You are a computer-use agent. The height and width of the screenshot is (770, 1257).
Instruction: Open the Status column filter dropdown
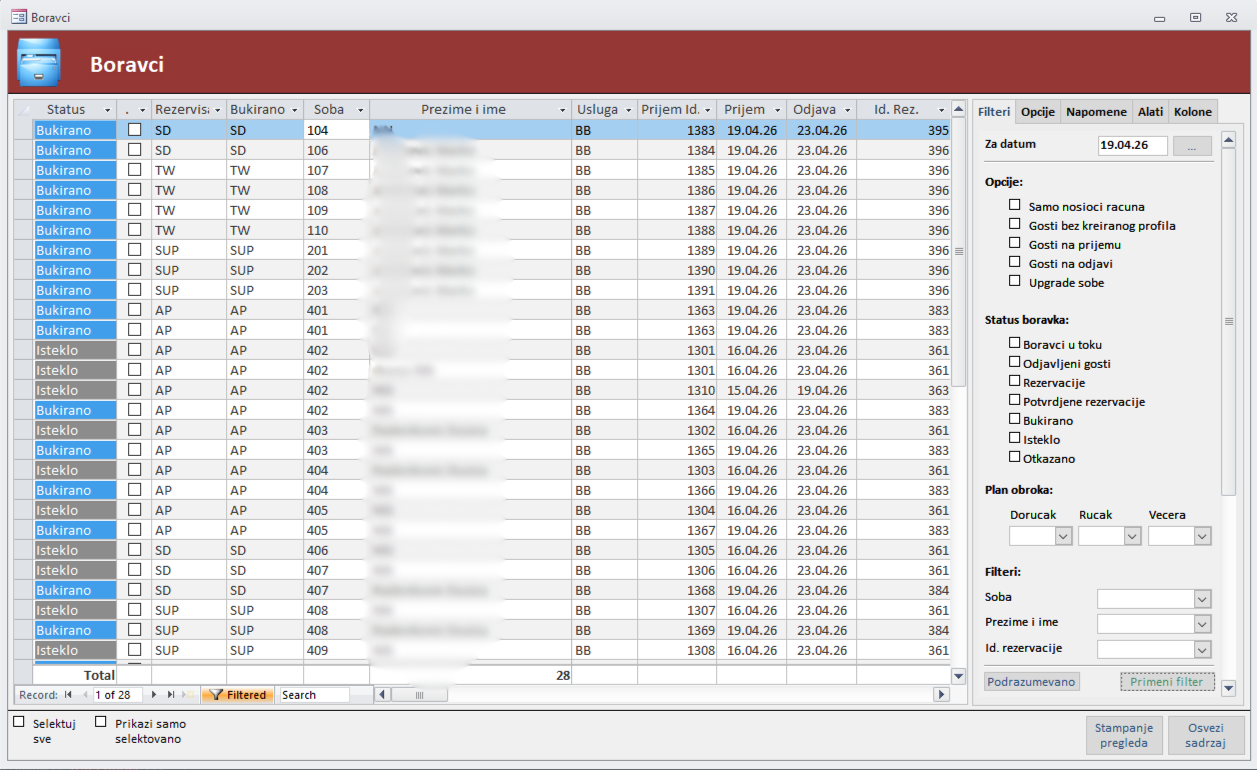tap(107, 110)
